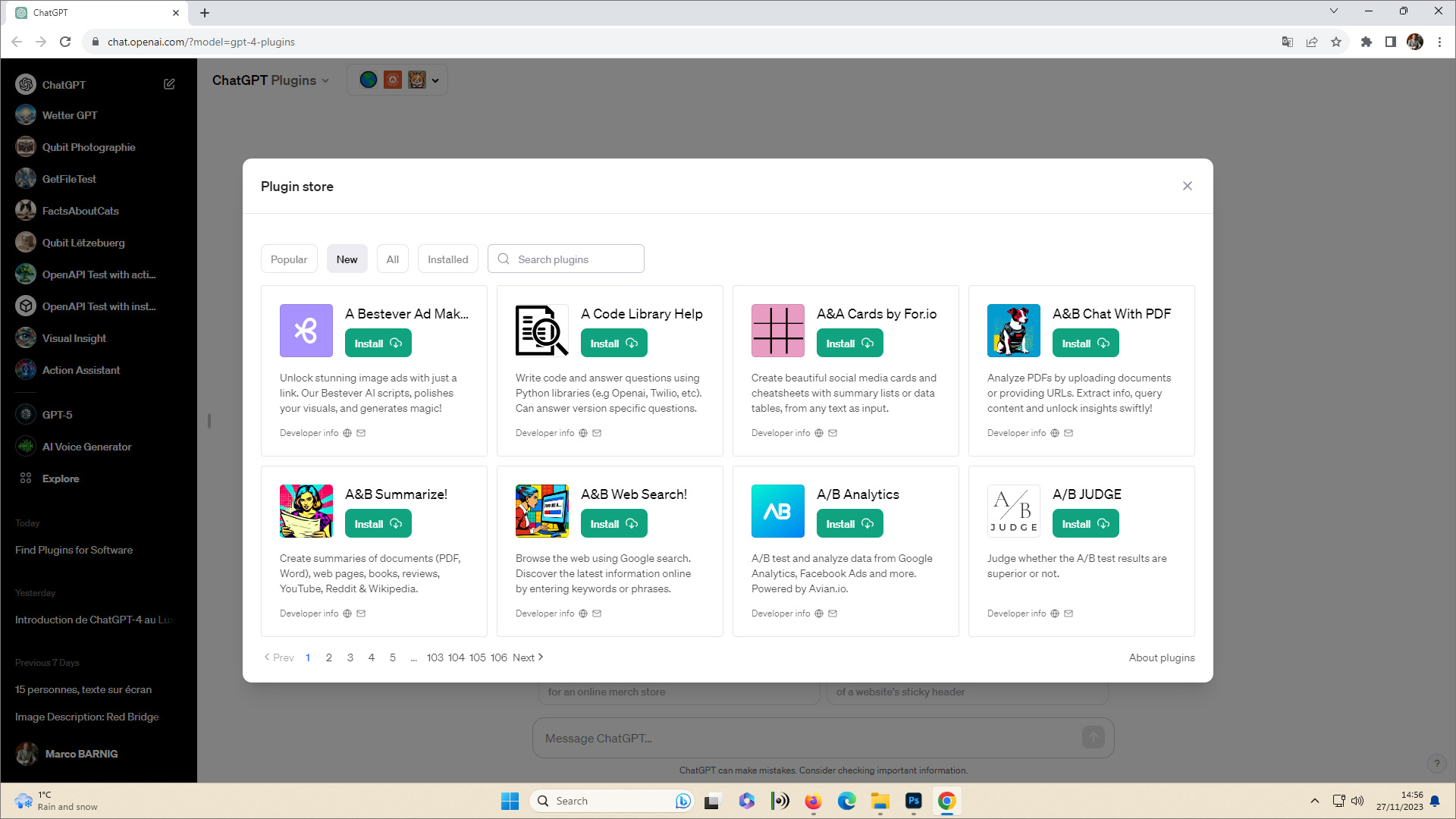
Task: Go to page 2 of plugins
Action: pos(329,657)
